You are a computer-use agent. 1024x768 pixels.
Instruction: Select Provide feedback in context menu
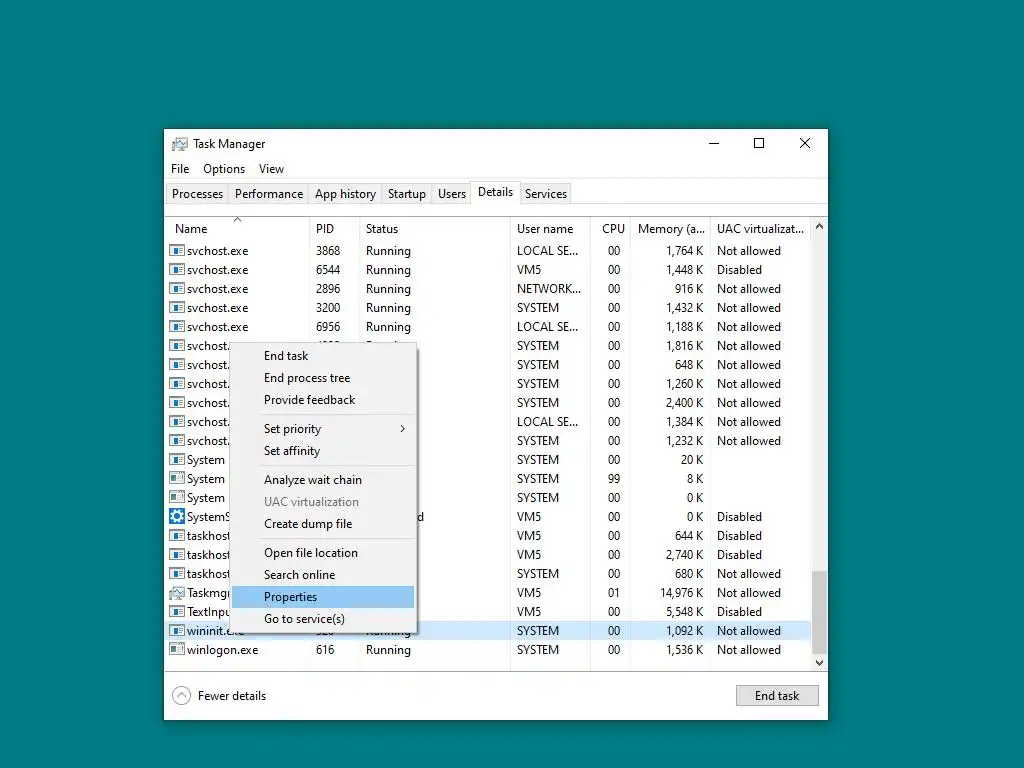coord(323,400)
